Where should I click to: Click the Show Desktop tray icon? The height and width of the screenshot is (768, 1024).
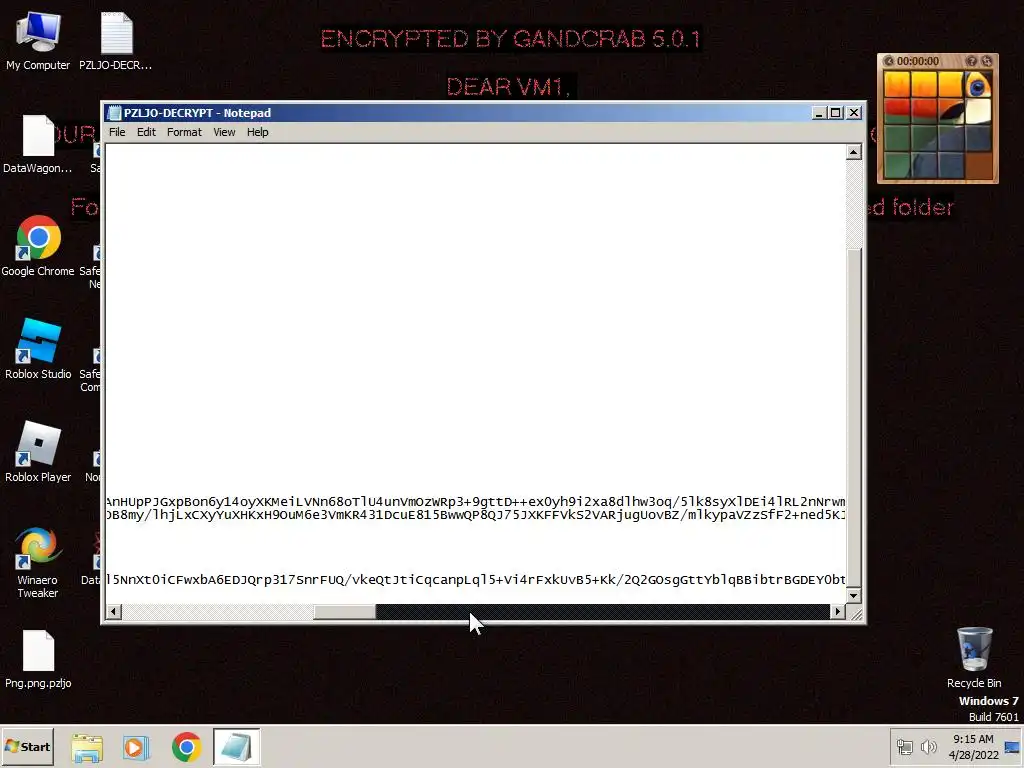1012,747
